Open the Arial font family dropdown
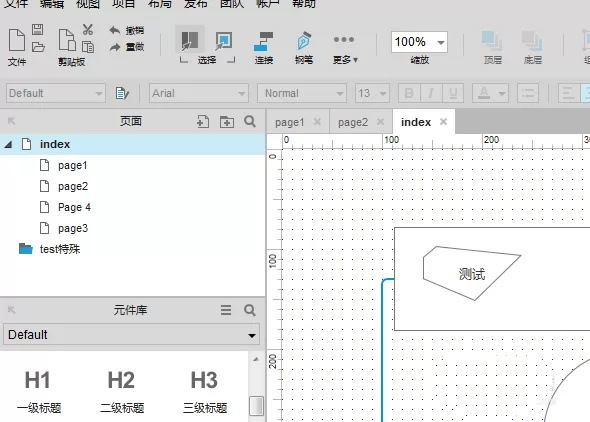 coord(199,93)
